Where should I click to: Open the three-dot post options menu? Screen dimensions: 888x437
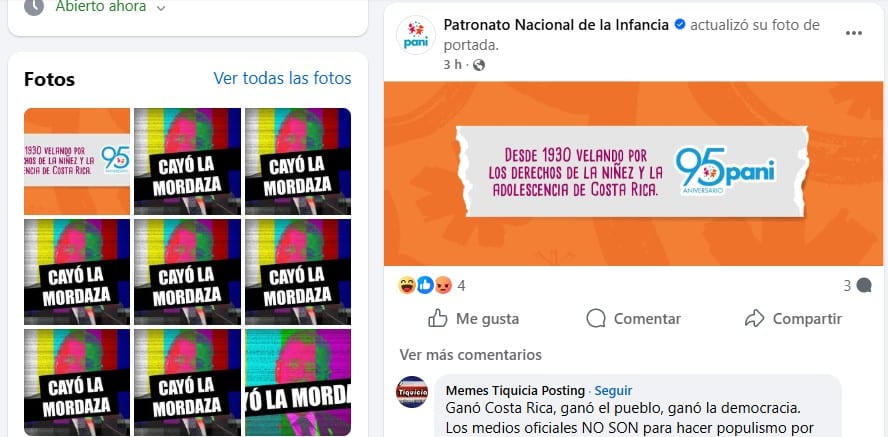[853, 33]
